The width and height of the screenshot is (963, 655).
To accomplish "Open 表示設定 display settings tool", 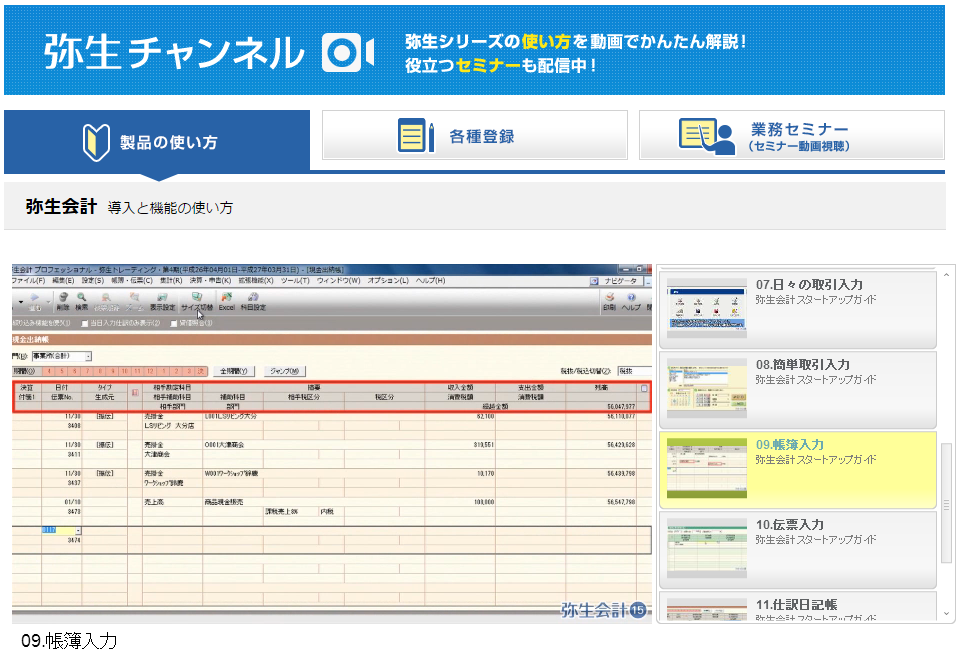I will coord(162,301).
